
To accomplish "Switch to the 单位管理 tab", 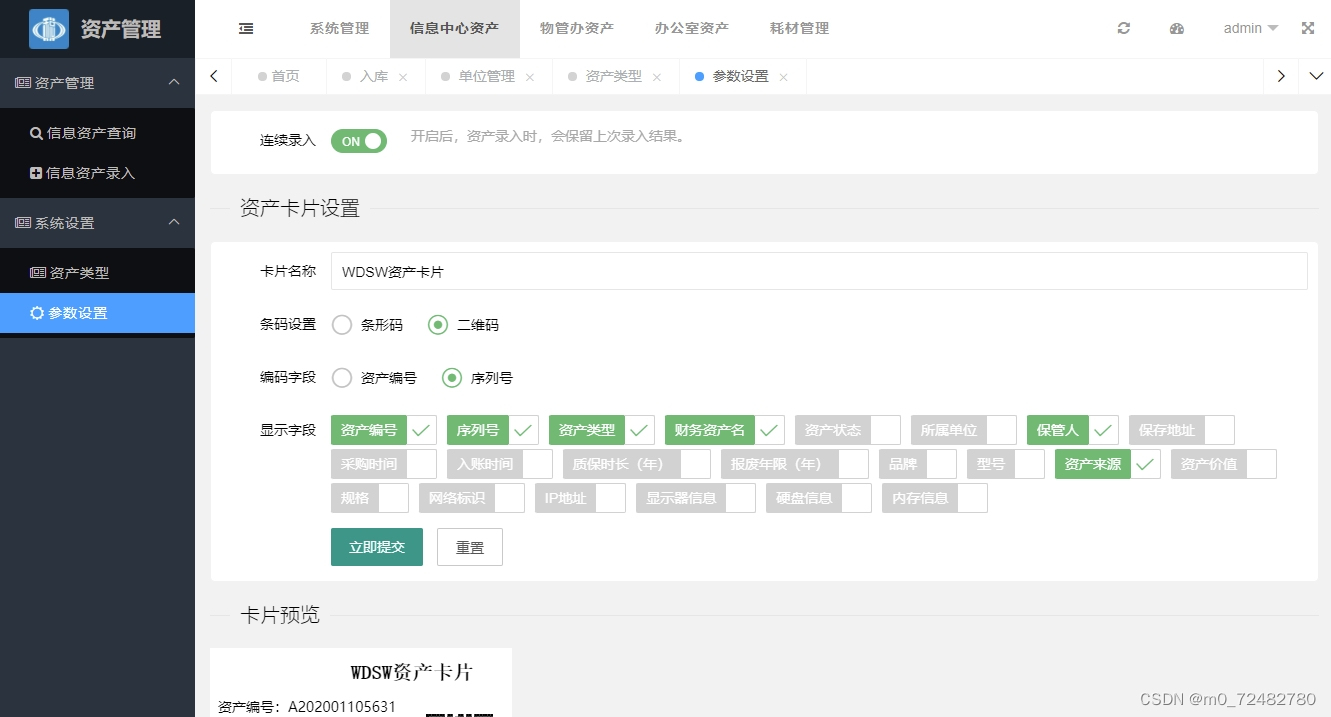I will point(486,76).
